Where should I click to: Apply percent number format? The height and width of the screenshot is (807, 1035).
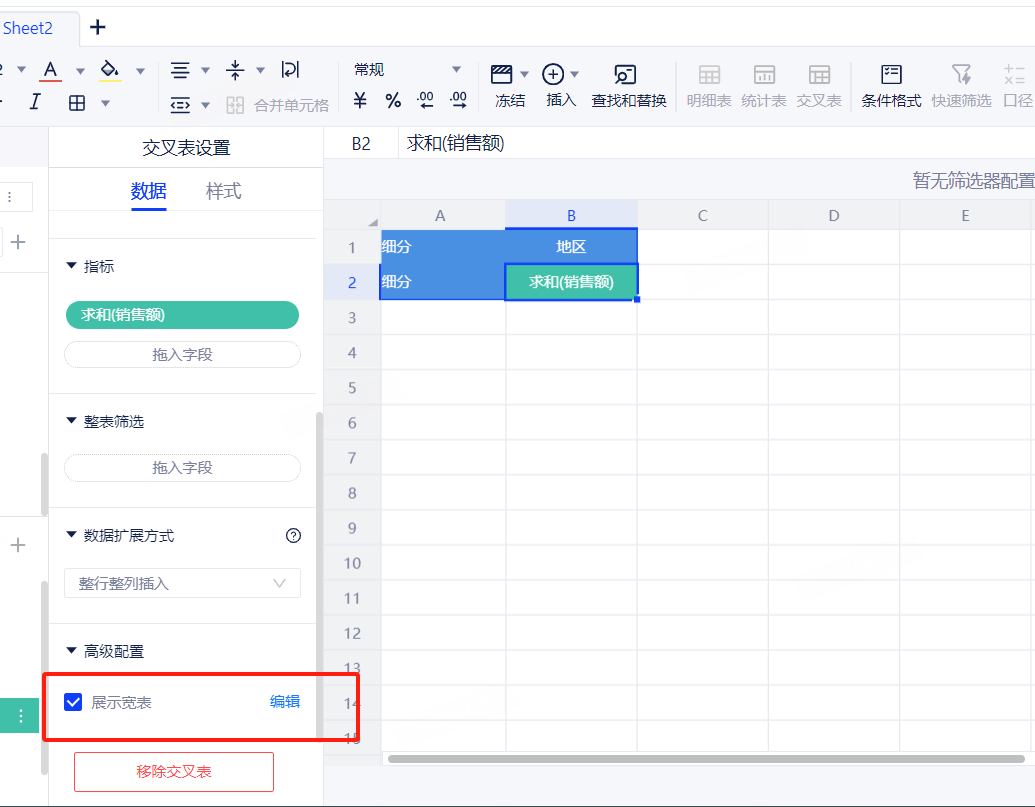(x=393, y=101)
